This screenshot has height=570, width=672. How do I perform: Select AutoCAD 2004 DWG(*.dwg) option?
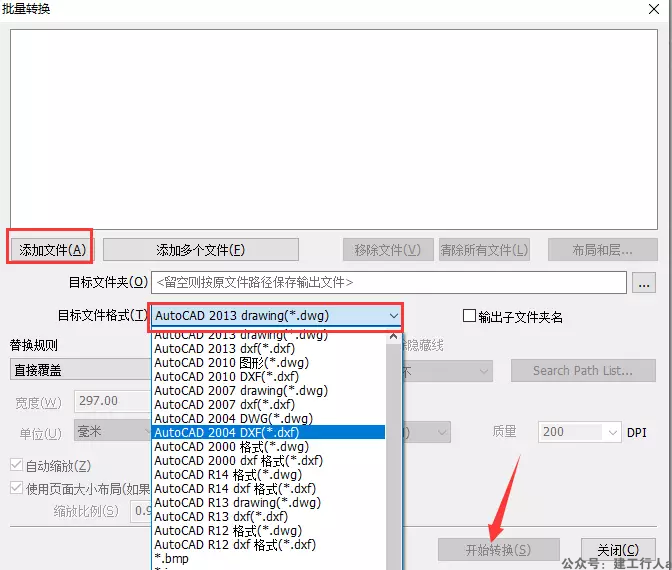(268, 418)
